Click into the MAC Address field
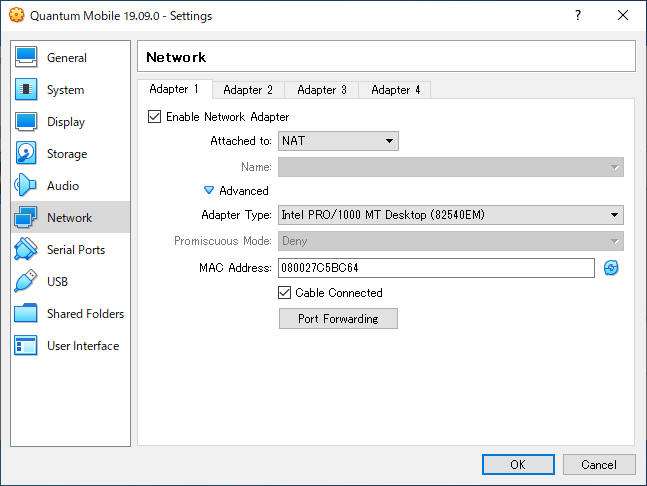Screen dimensions: 647x486 coord(436,268)
